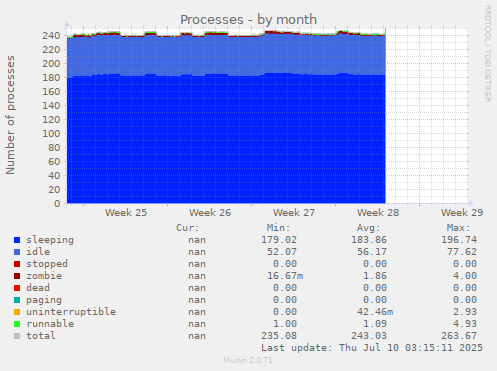Click the idle legend color swatch
497x371 pixels.
[x=17, y=252]
